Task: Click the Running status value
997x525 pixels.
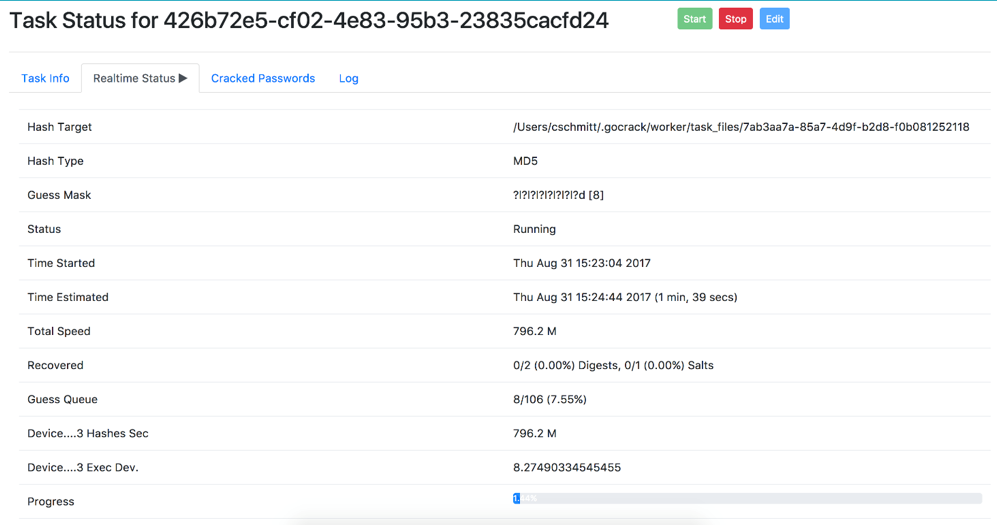Action: 534,229
